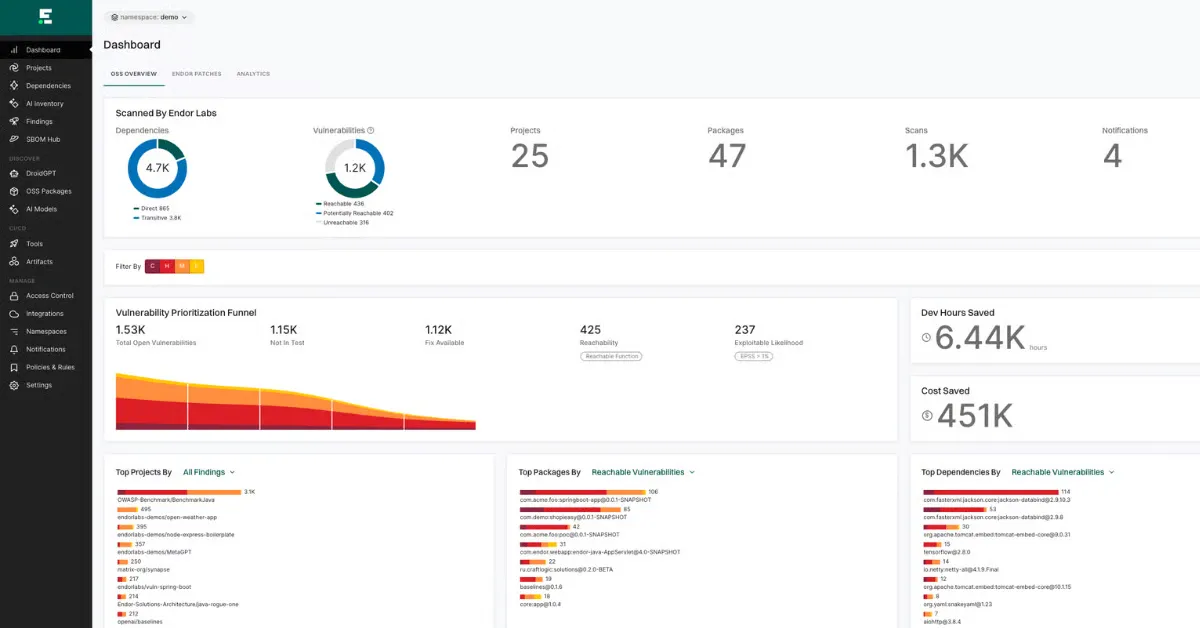Open the Artifacts section under CI/CD

coord(38,261)
